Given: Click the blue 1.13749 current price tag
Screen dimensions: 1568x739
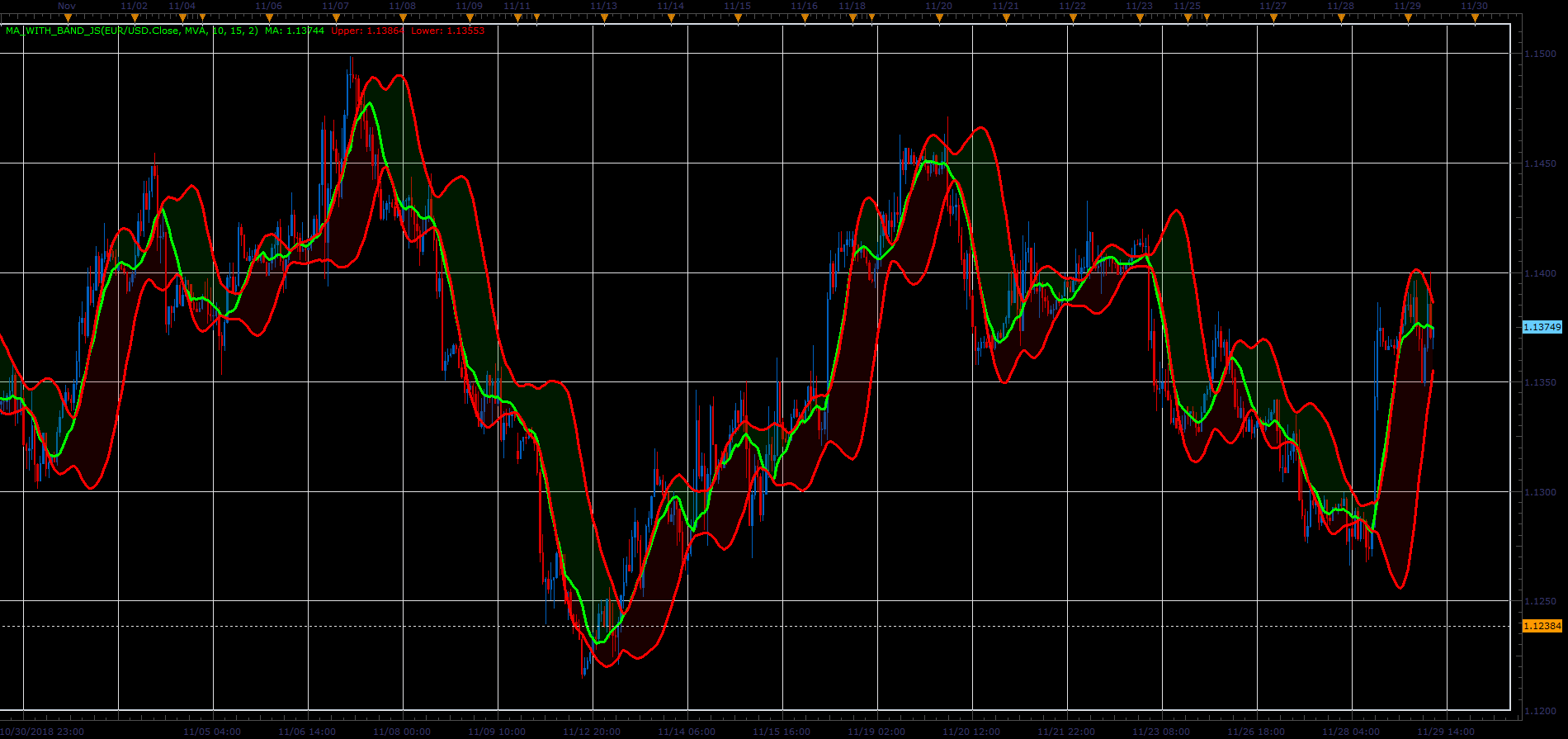Looking at the screenshot, I should (x=1542, y=327).
